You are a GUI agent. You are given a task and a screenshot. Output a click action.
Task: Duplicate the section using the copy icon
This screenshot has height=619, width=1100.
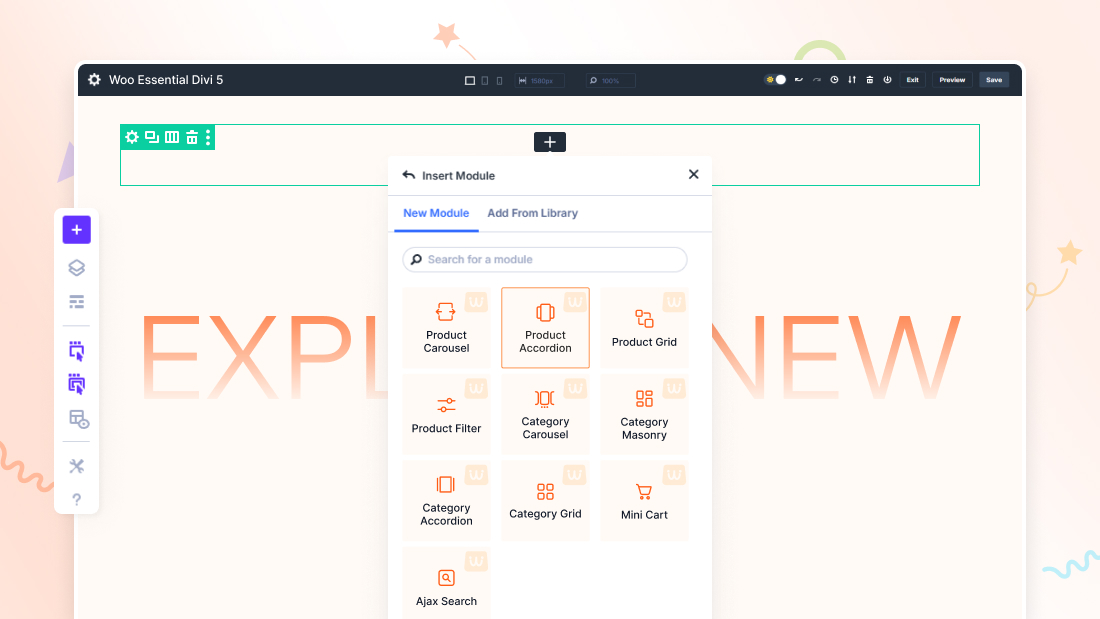click(150, 137)
